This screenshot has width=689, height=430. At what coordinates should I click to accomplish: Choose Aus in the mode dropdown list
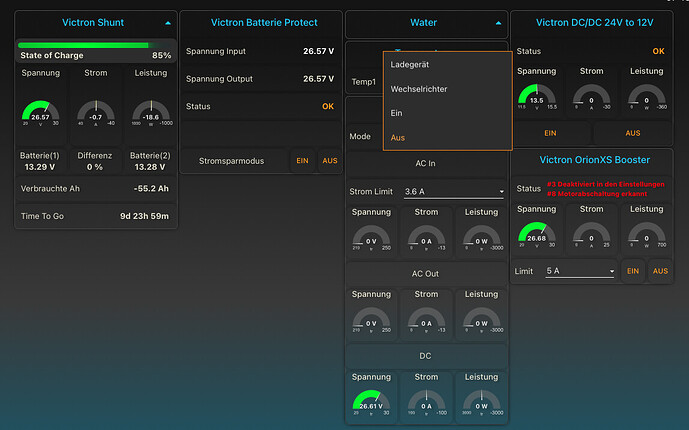pos(447,138)
